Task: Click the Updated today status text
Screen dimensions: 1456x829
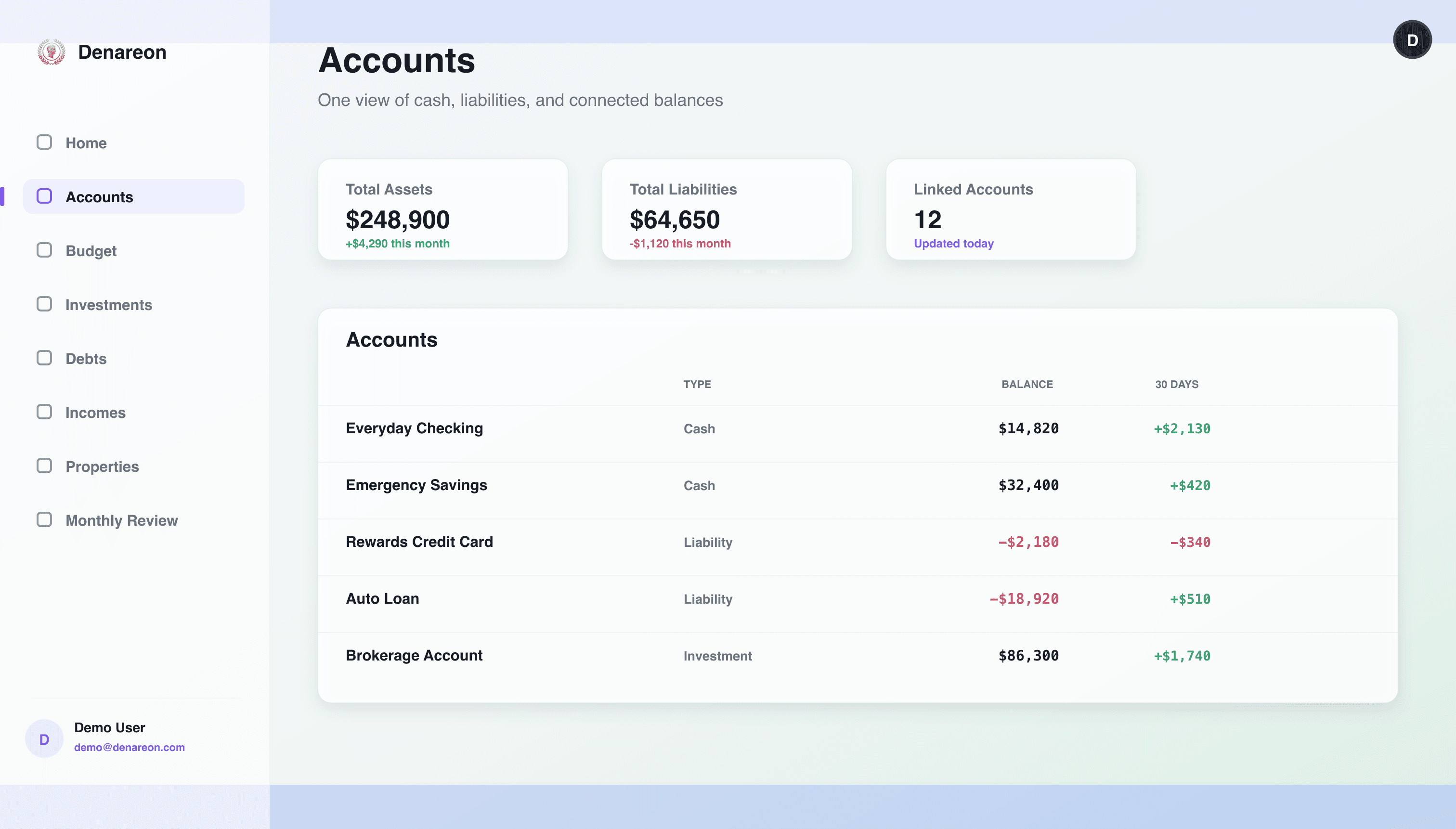Action: [954, 244]
